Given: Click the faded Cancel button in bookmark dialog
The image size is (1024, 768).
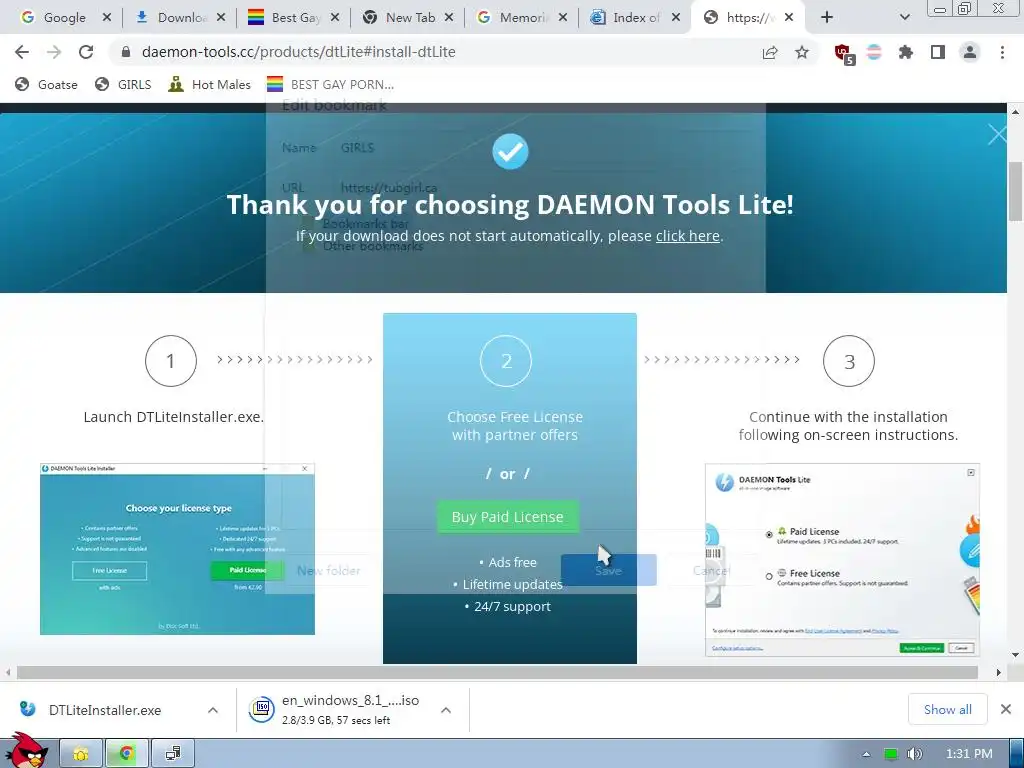Looking at the screenshot, I should point(712,570).
